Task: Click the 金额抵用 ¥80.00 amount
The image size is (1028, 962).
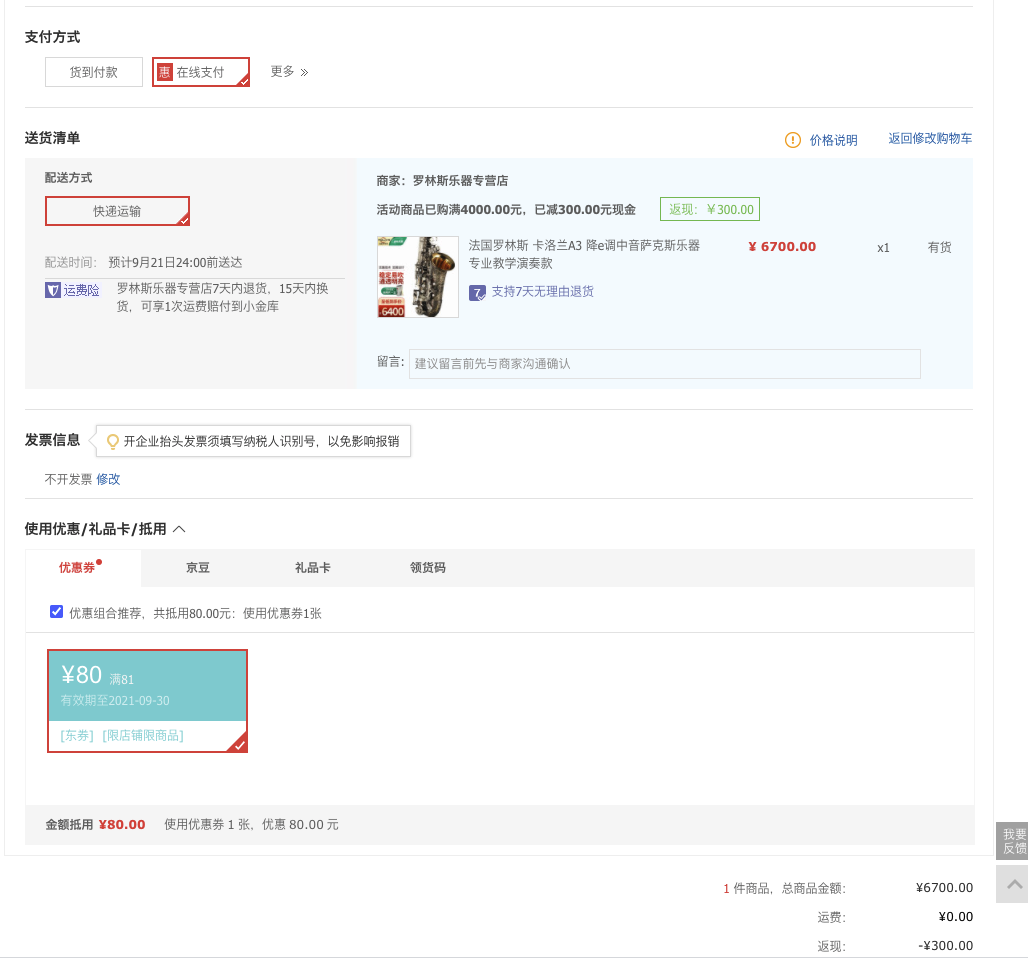Action: point(122,824)
